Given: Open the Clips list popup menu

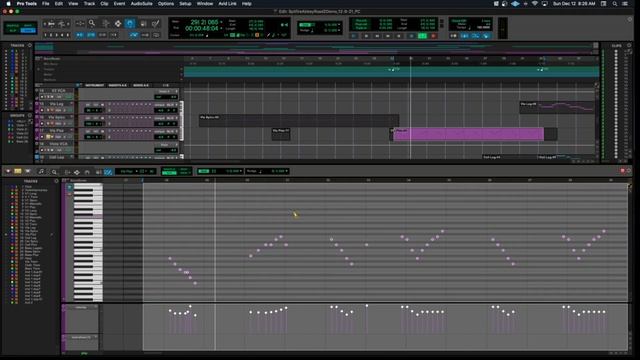Looking at the screenshot, I should coord(629,45).
